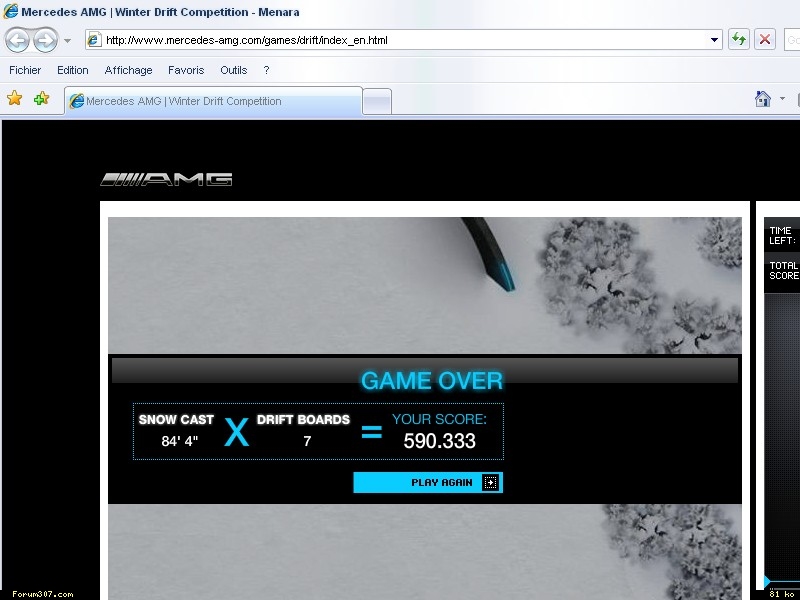Expand the Home button dropdown arrow
This screenshot has width=800, height=600.
782,99
